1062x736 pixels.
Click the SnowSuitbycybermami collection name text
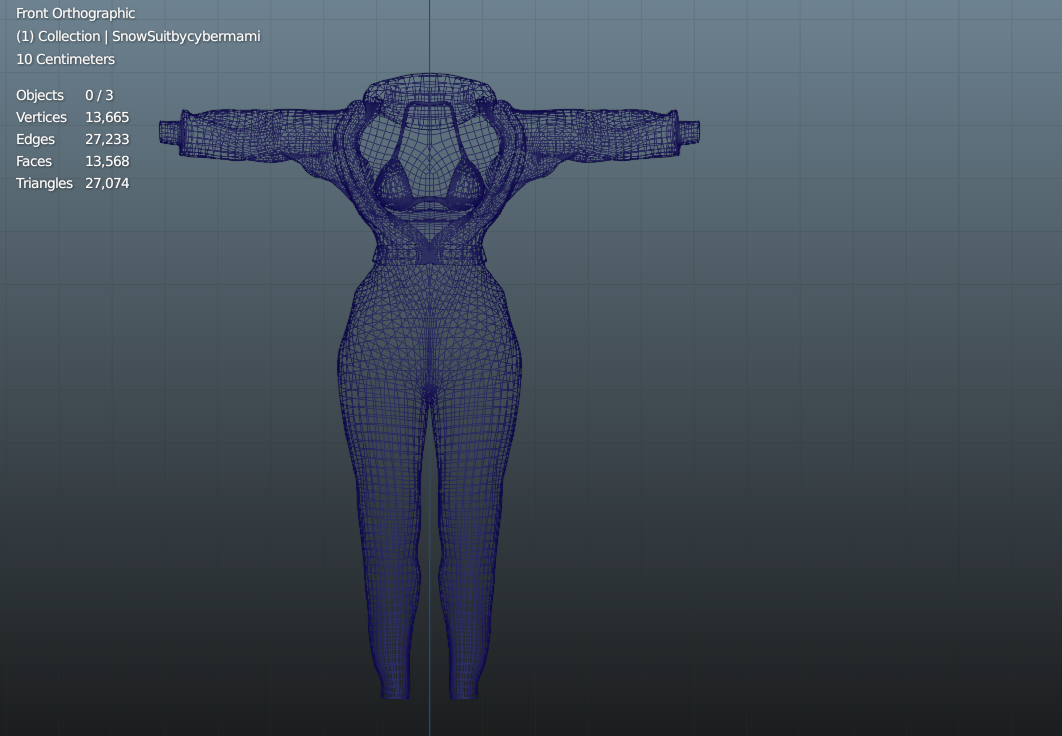tap(186, 37)
